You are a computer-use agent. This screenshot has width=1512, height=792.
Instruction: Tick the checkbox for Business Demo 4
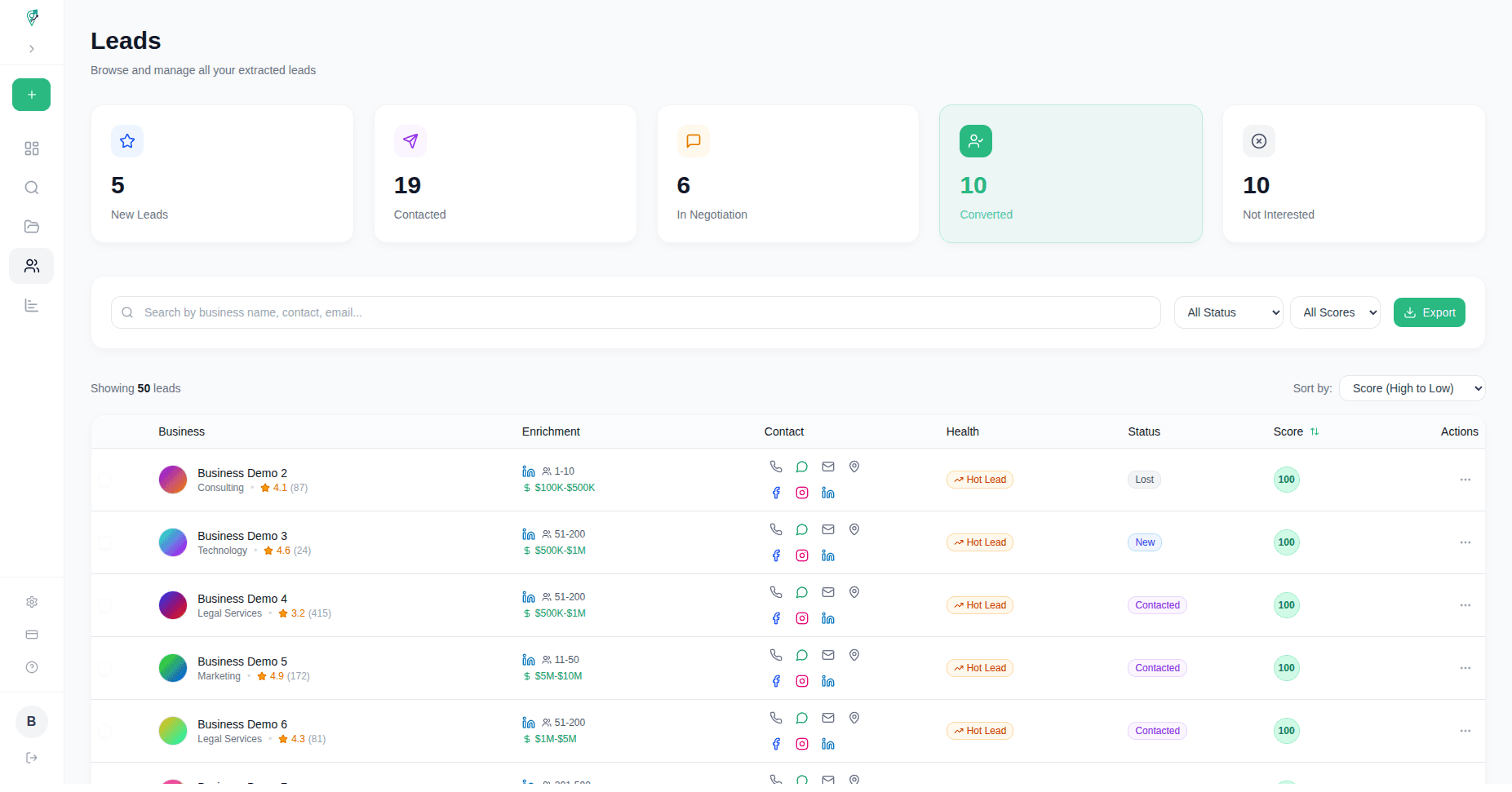[x=104, y=605]
